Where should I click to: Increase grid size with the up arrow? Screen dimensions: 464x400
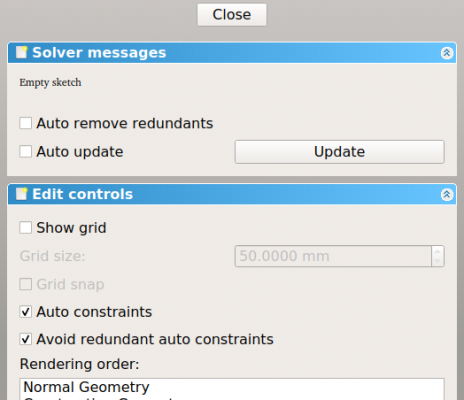(438, 251)
